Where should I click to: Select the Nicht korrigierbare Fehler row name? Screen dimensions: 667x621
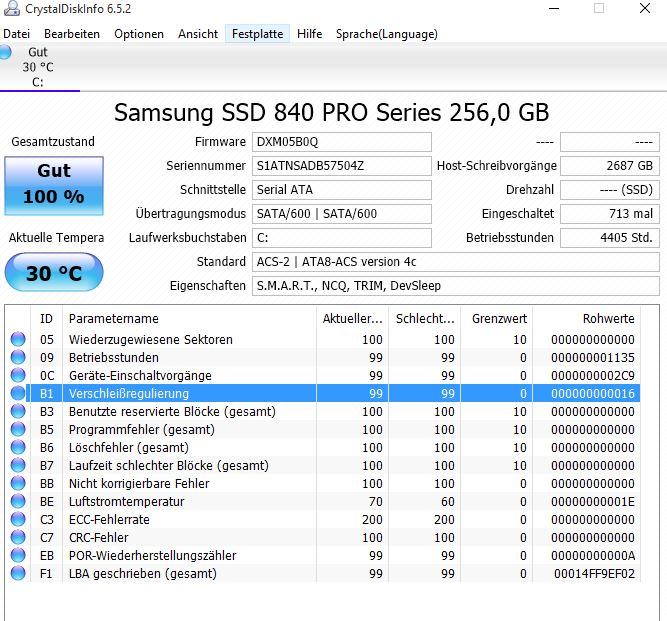[x=139, y=484]
